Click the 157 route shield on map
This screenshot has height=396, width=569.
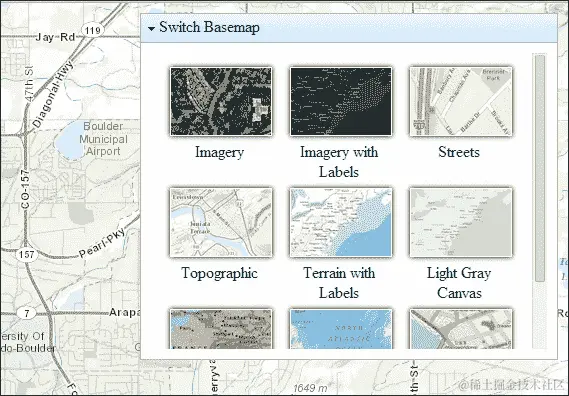[x=26, y=254]
